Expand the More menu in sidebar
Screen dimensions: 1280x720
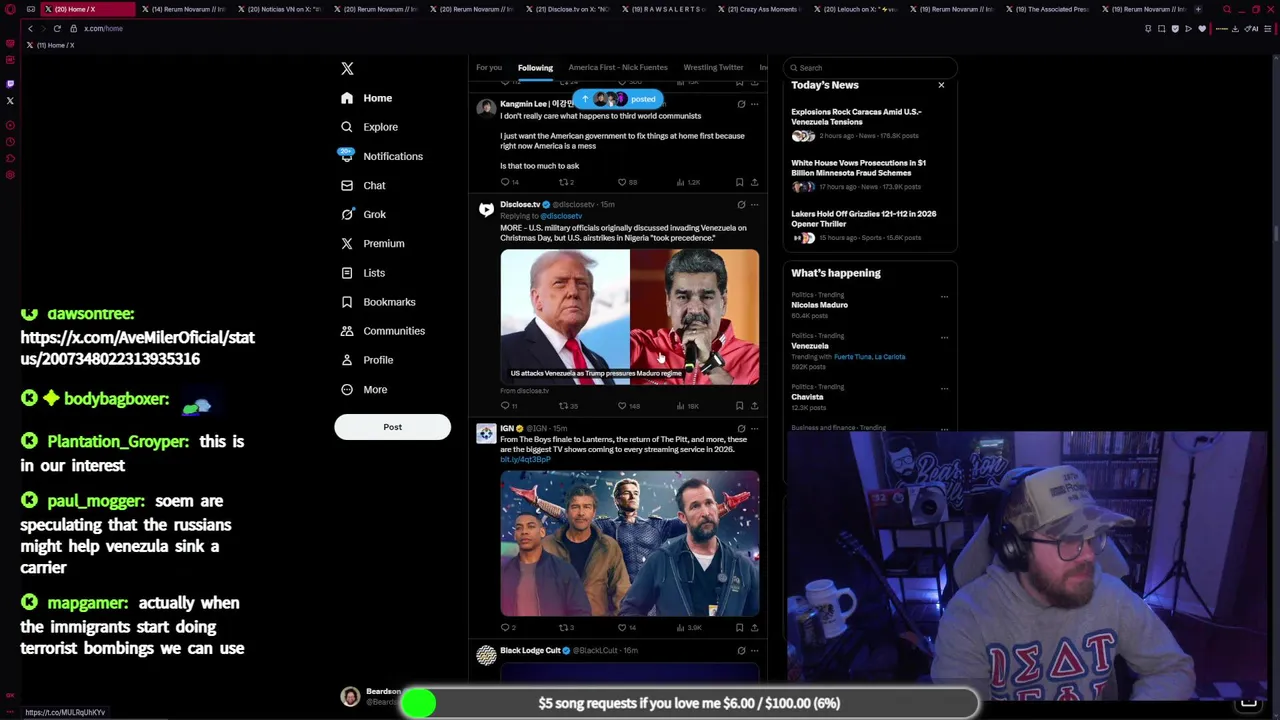coord(364,390)
